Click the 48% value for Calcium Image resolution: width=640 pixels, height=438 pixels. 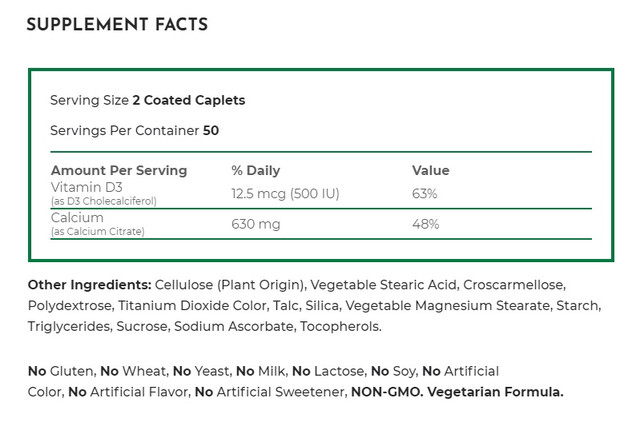click(425, 224)
